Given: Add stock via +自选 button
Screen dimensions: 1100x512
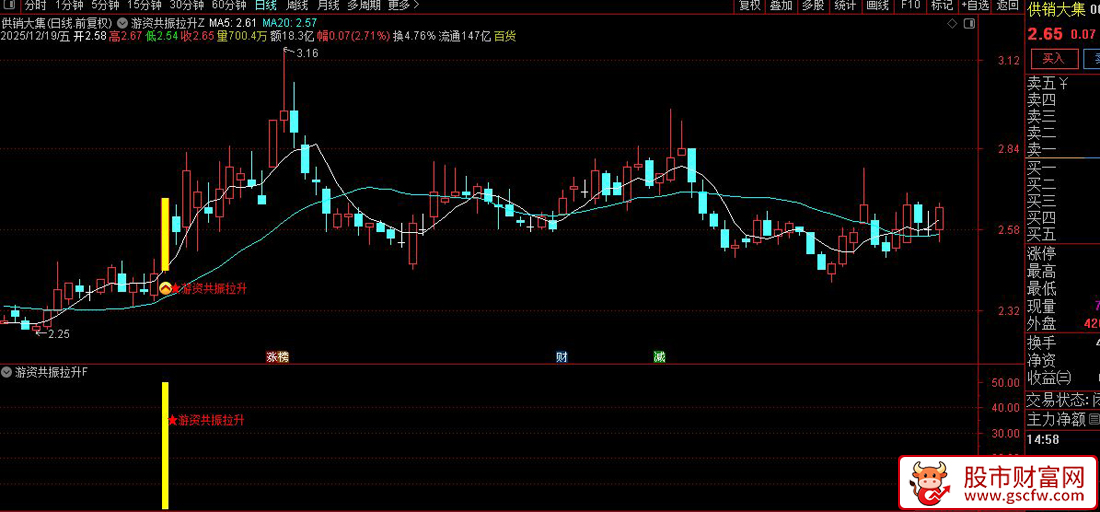Looking at the screenshot, I should (x=977, y=5).
